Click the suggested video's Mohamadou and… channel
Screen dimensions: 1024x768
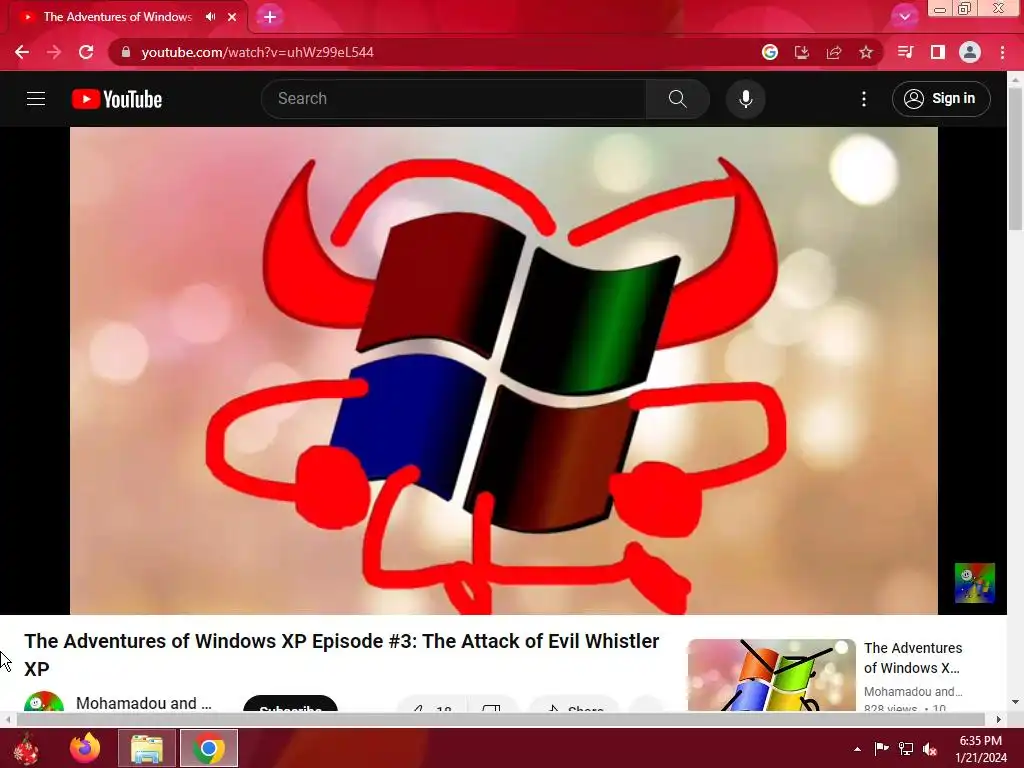(913, 692)
